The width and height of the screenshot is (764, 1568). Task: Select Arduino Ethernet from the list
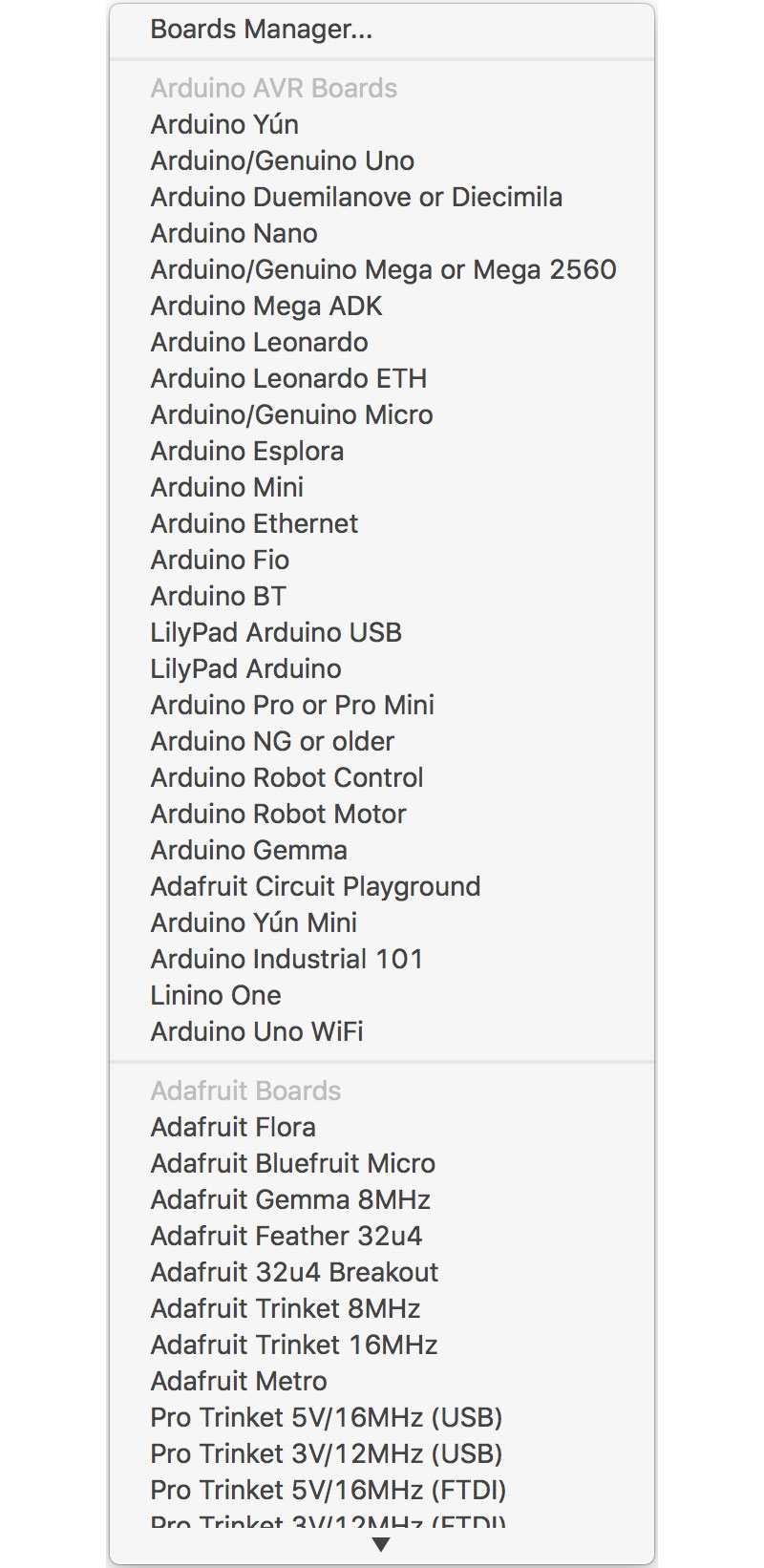coord(253,523)
